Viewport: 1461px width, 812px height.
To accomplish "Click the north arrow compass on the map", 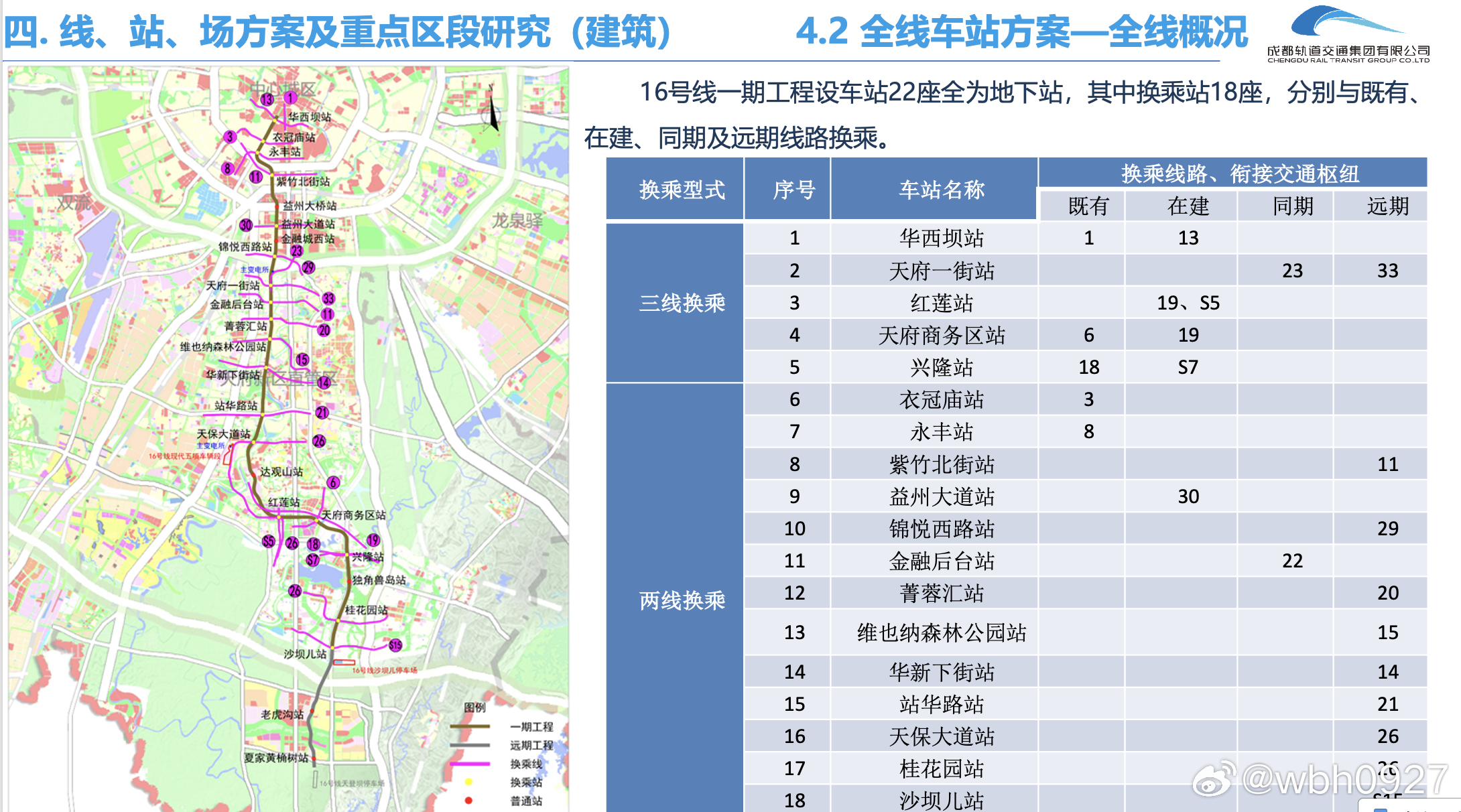I will 493,109.
